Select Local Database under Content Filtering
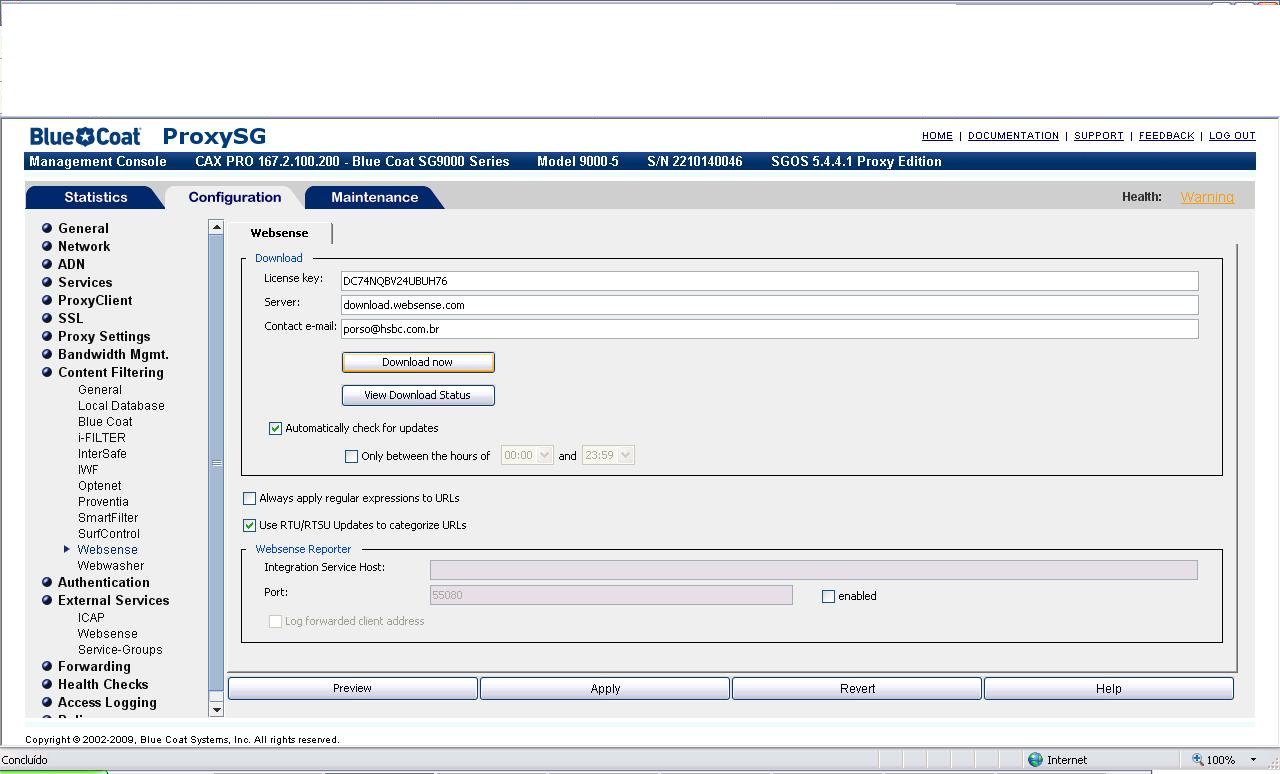Viewport: 1280px width, 774px height. click(121, 406)
